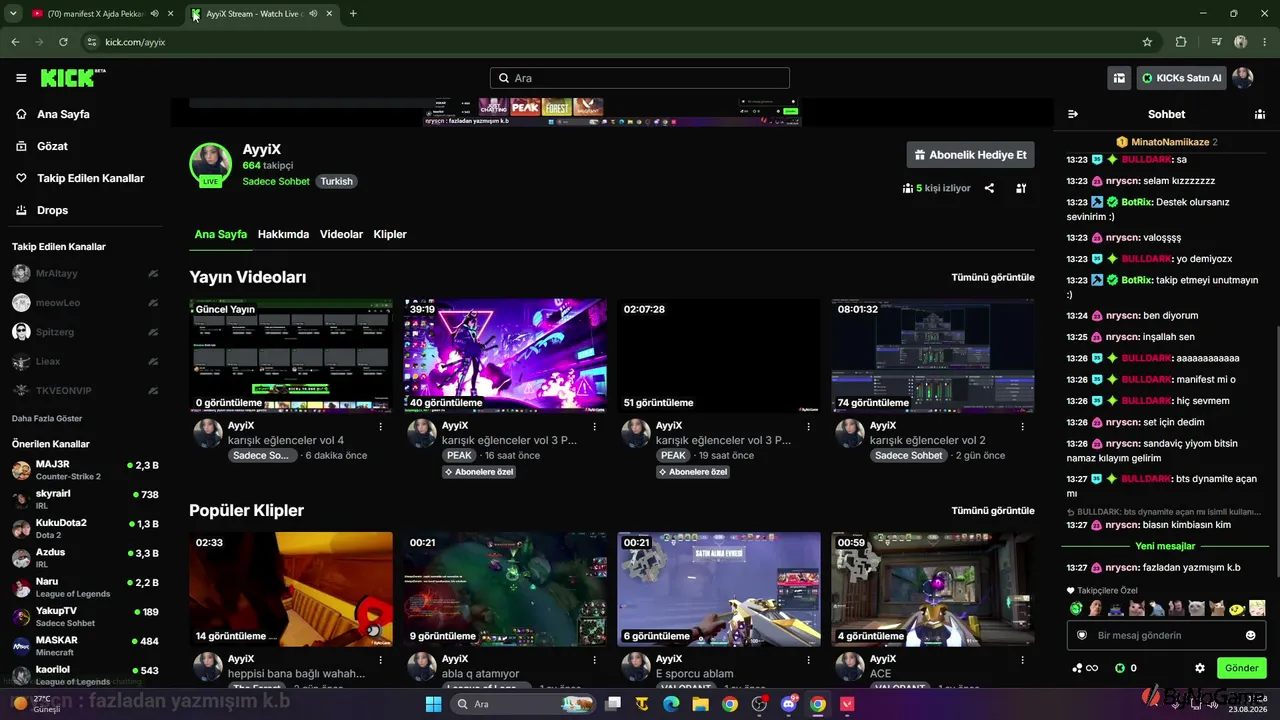Share the AyyiX channel
Viewport: 1280px width, 720px height.
989,188
